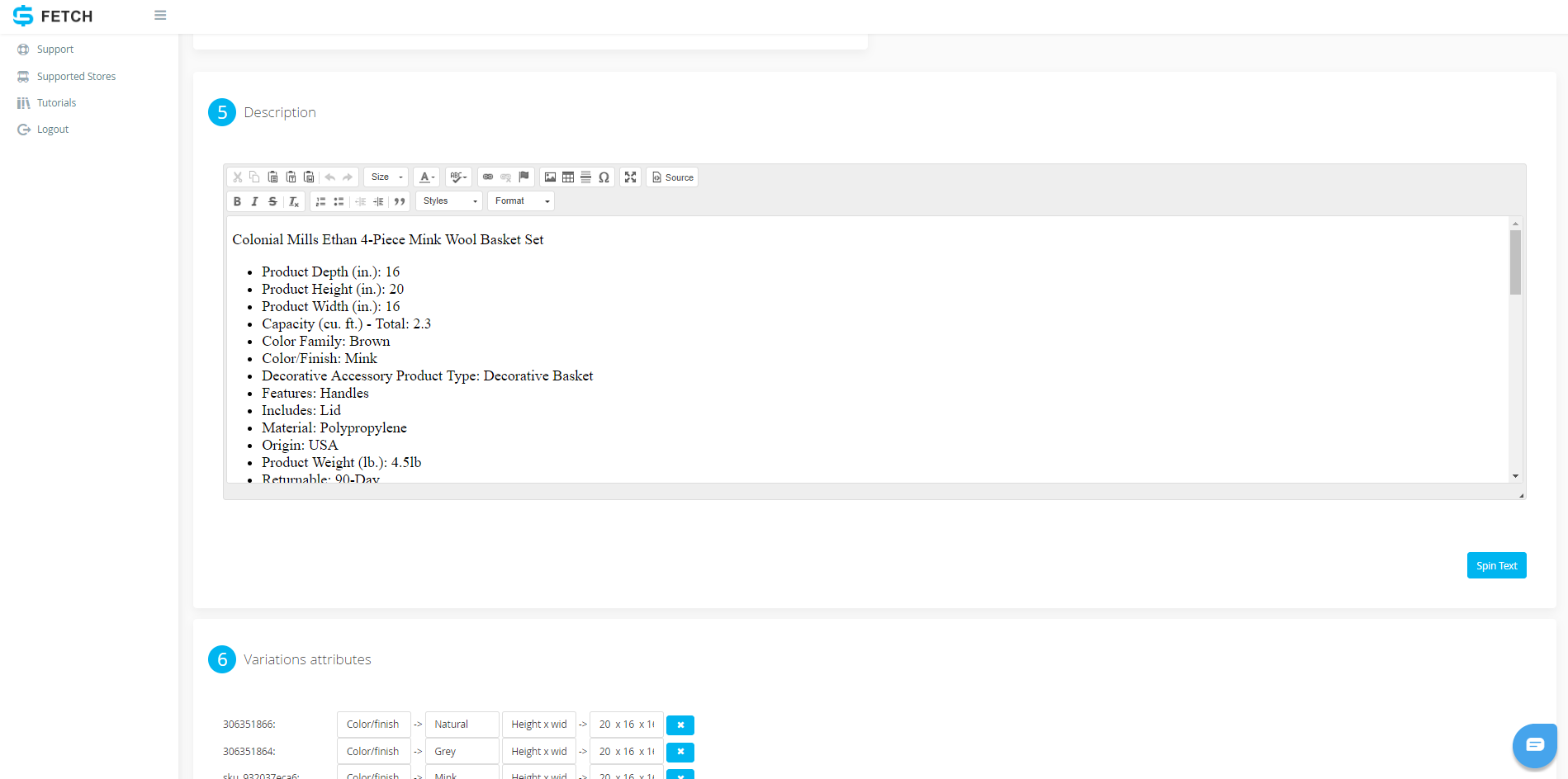Click the Fetch logo
Image resolution: width=1568 pixels, height=779 pixels.
53,16
